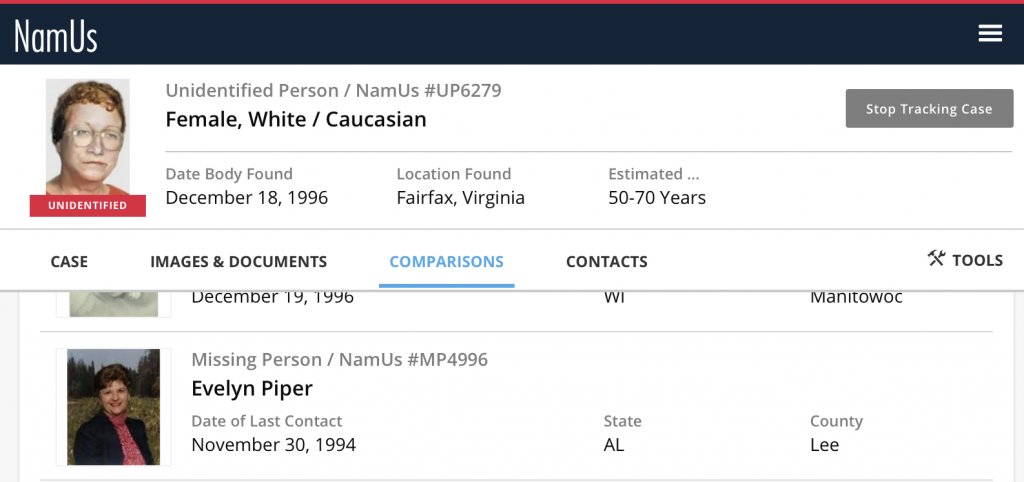1024x482 pixels.
Task: Click the NamUs #UP6279 case heading
Action: click(333, 91)
